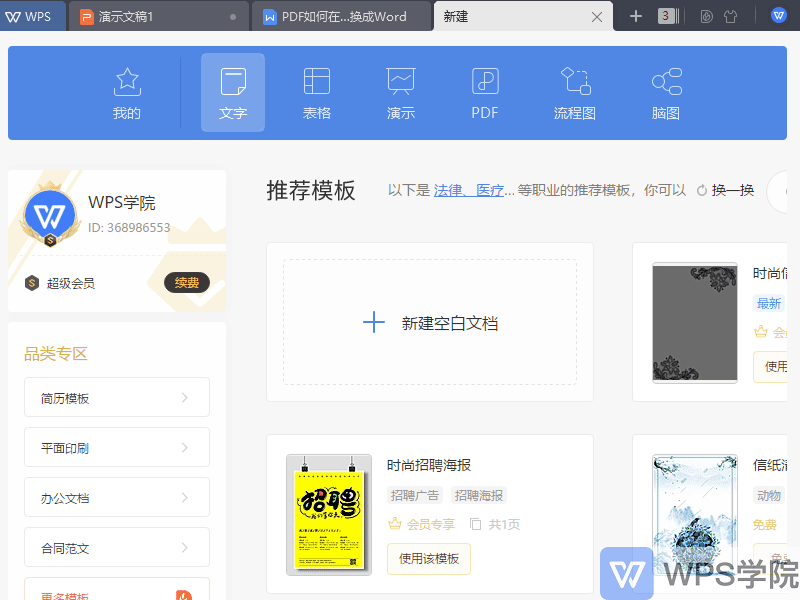Select the 文字 (Writer) module icon
The height and width of the screenshot is (600, 800).
coord(232,92)
